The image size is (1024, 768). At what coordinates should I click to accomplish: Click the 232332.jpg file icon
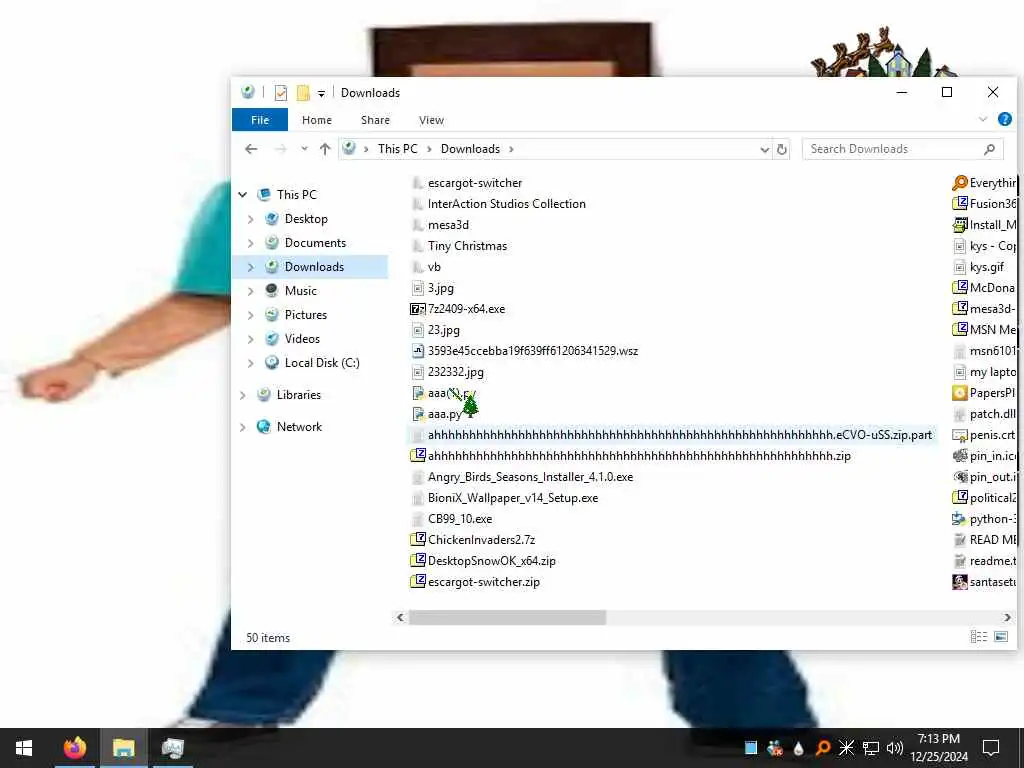(418, 372)
